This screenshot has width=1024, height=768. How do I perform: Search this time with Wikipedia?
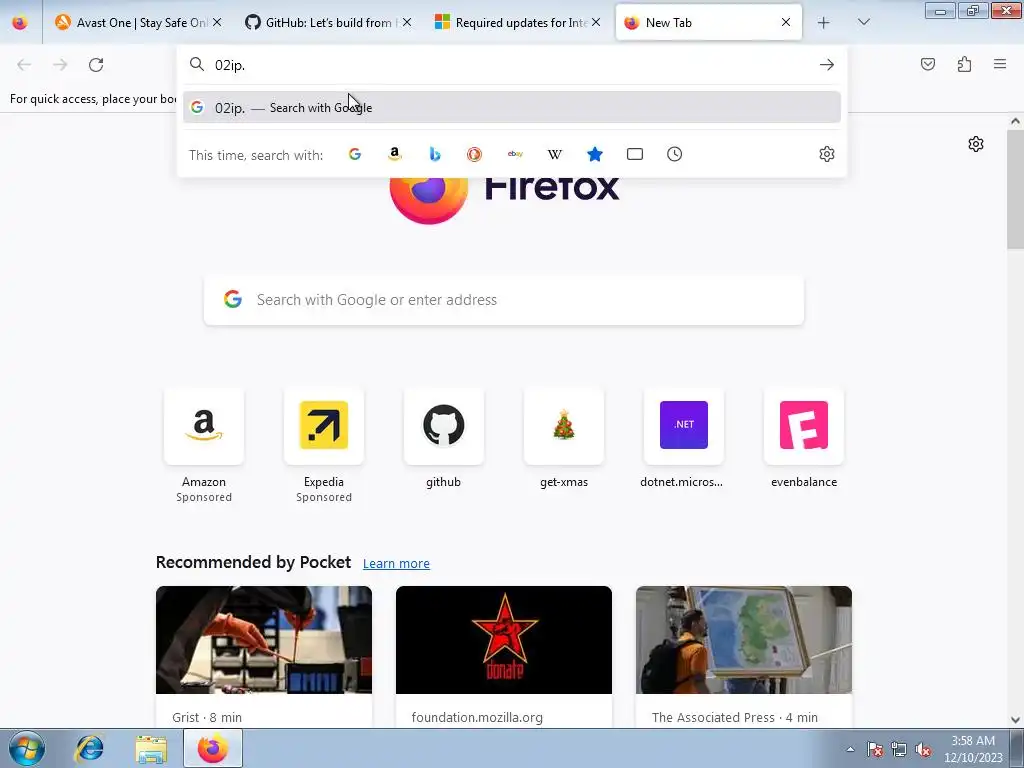(x=554, y=154)
